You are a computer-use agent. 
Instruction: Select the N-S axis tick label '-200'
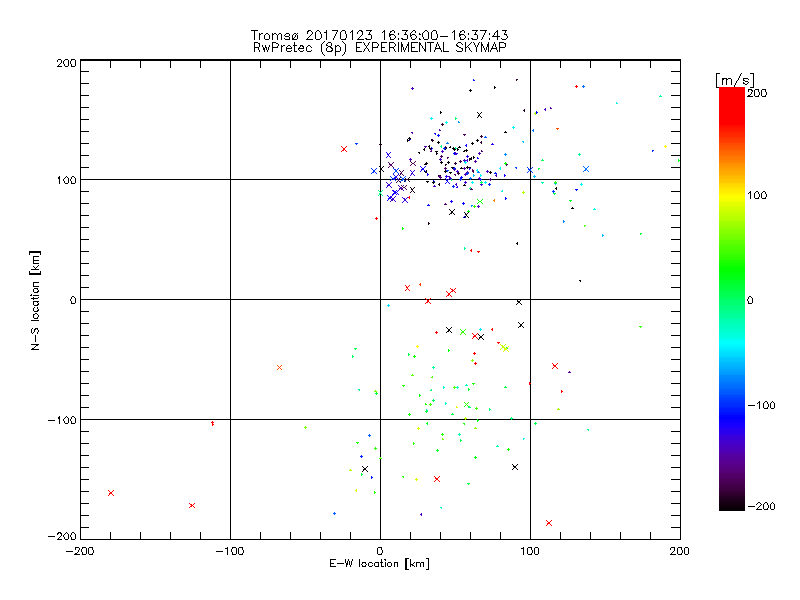click(62, 536)
